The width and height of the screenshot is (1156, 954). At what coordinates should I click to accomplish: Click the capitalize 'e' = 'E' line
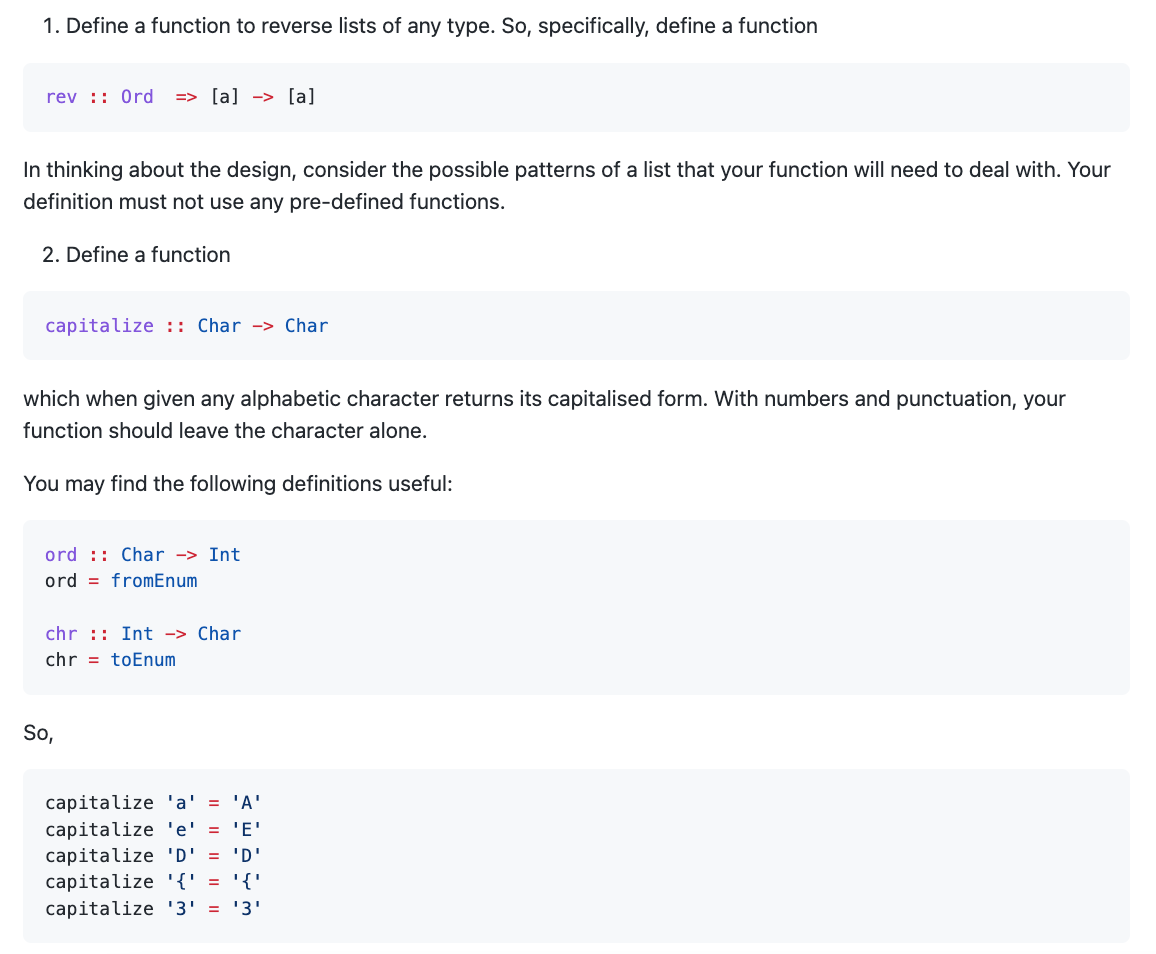point(153,829)
